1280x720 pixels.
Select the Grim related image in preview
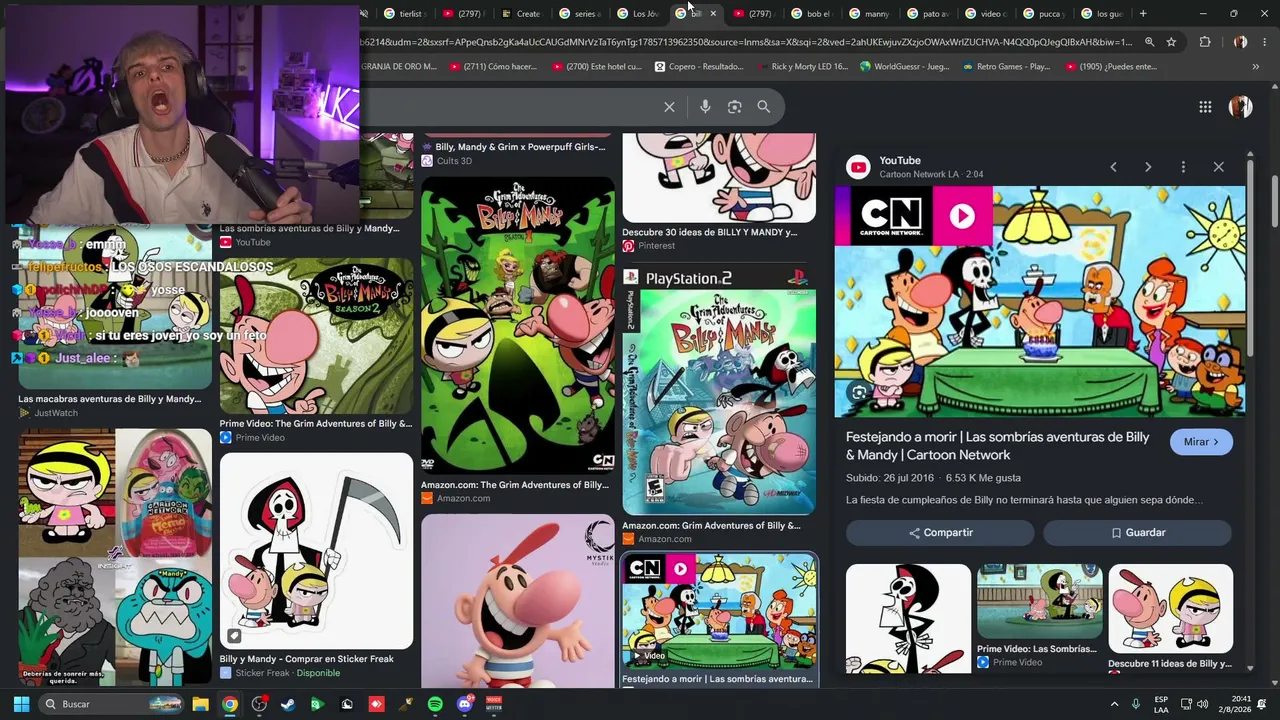(908, 619)
